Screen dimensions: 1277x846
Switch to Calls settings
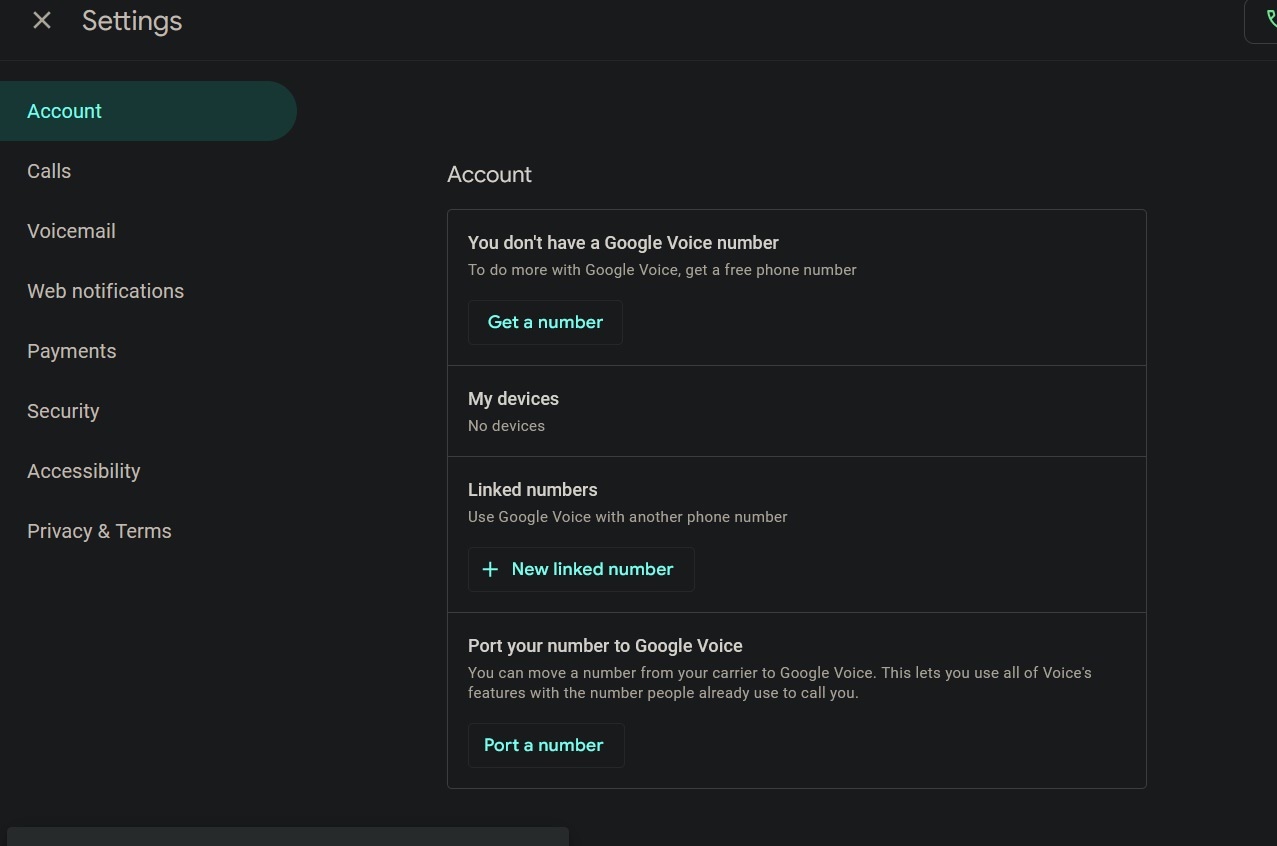tap(49, 171)
